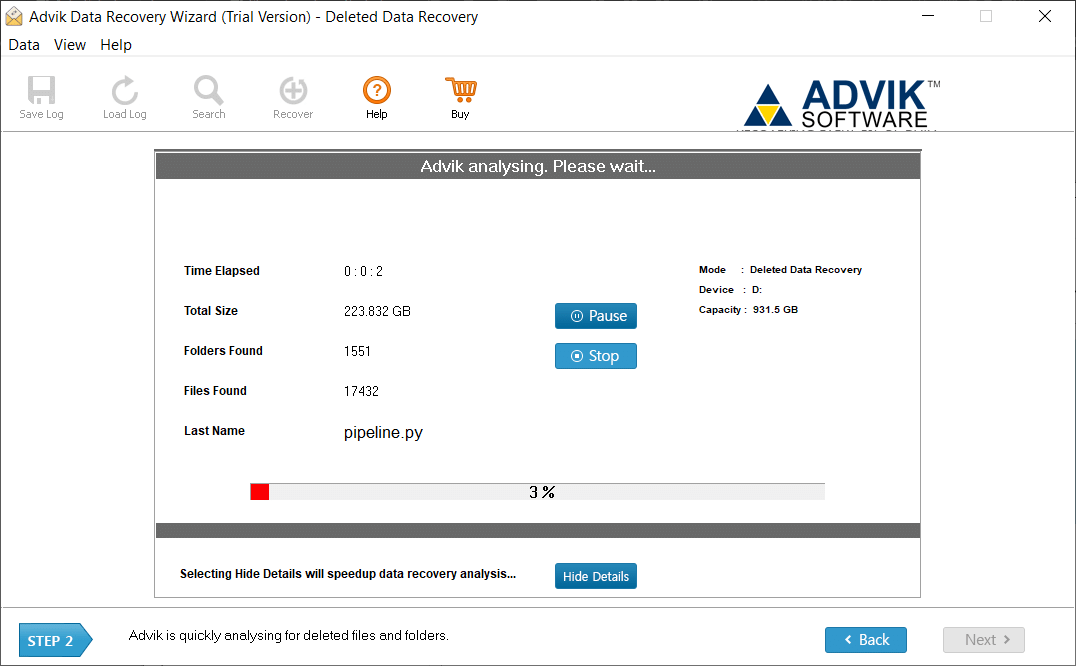Click the red filled portion of progress bar
This screenshot has width=1076, height=666.
(x=259, y=492)
